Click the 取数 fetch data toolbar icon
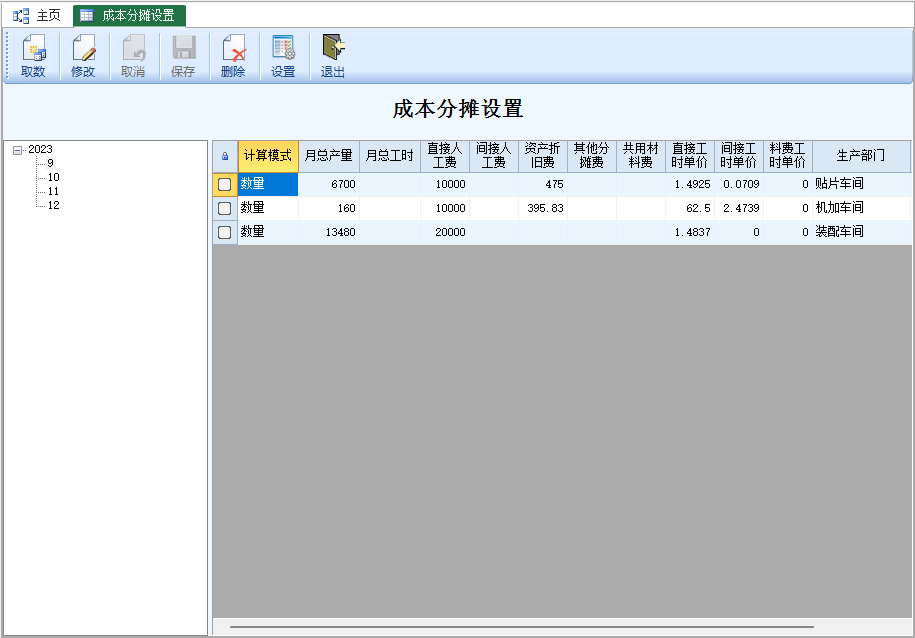Image resolution: width=915 pixels, height=638 pixels. coord(33,49)
